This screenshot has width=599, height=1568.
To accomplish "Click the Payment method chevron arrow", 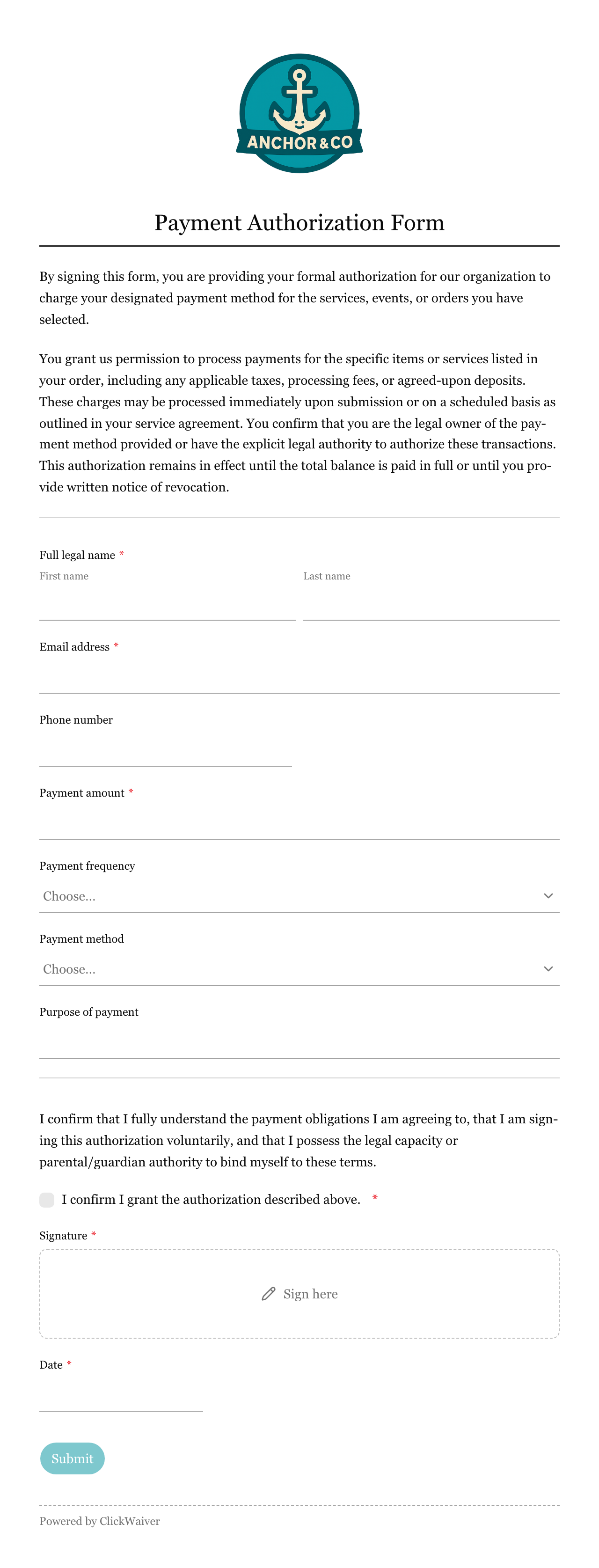I will (548, 968).
